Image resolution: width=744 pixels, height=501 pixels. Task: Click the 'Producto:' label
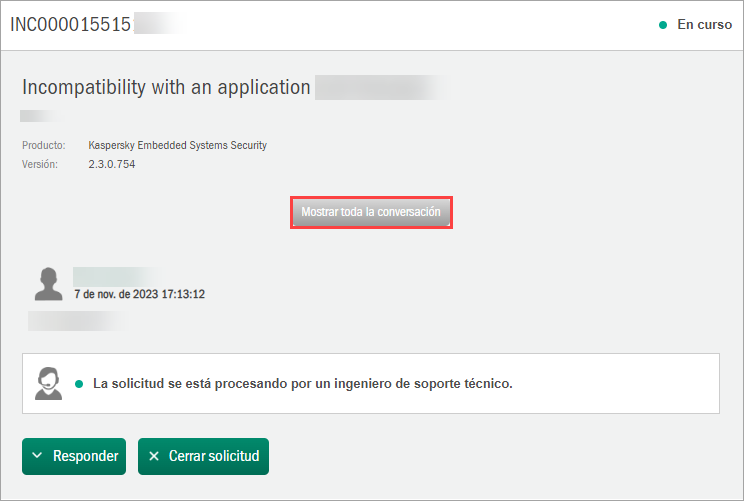tap(44, 145)
